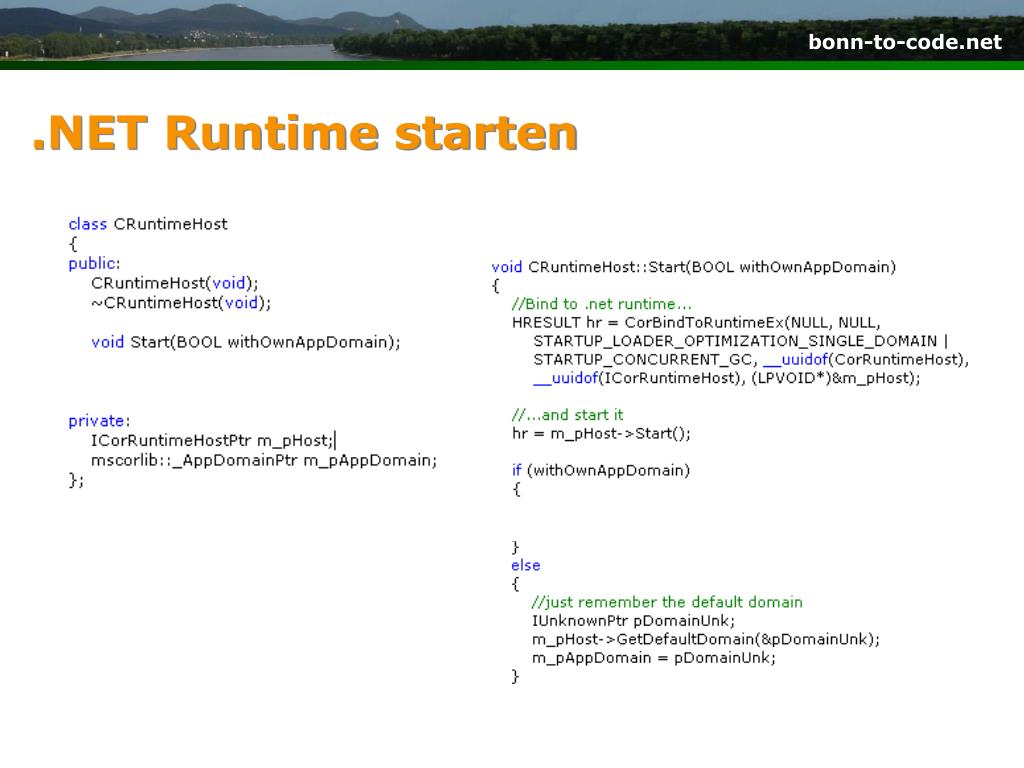1024x768 pixels.
Task: Click the 'HRESULT hr = CorBindToRuntimeEx' line
Action: pyautogui.click(x=696, y=322)
